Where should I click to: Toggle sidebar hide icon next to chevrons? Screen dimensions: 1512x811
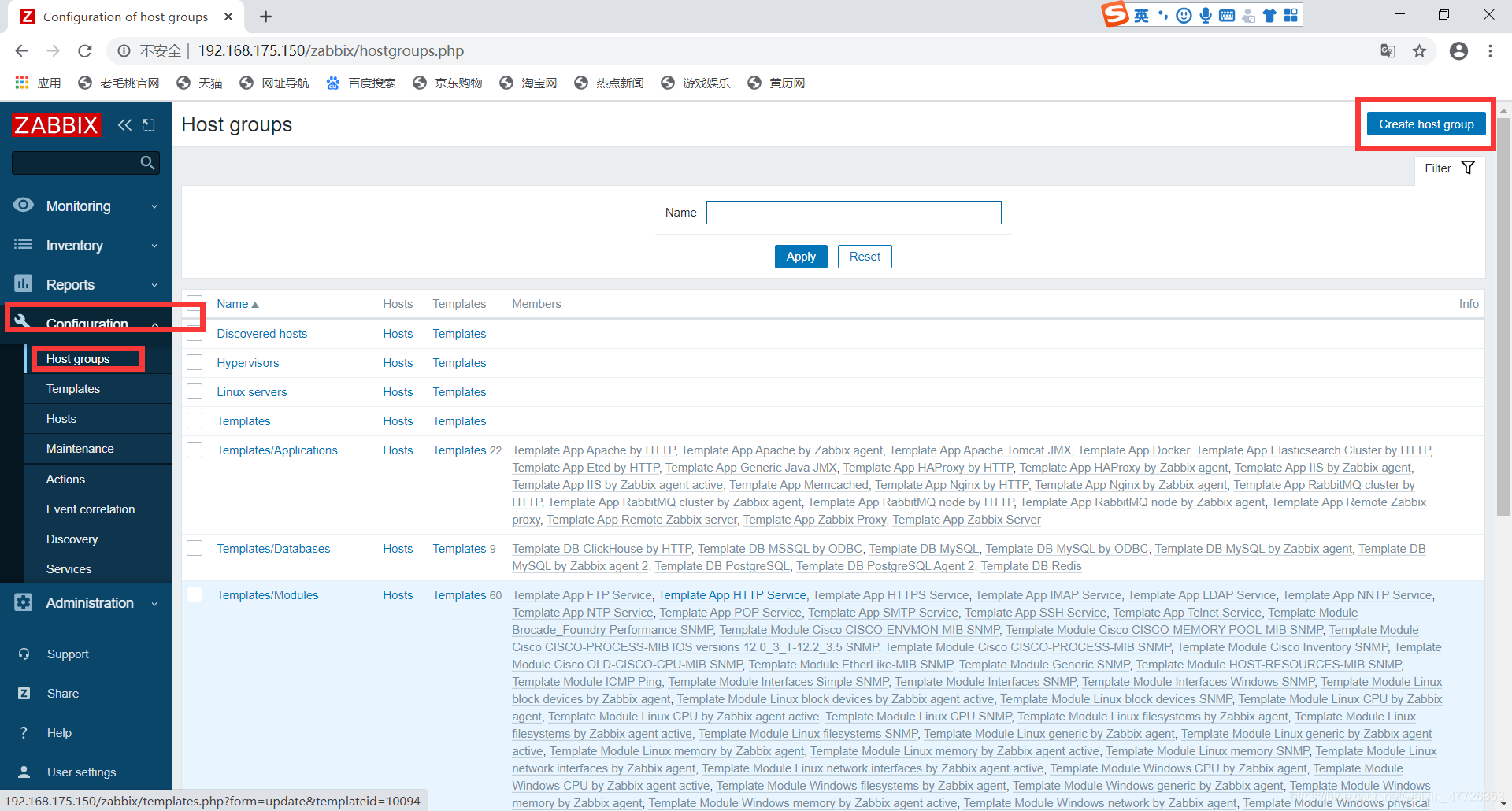tap(148, 124)
